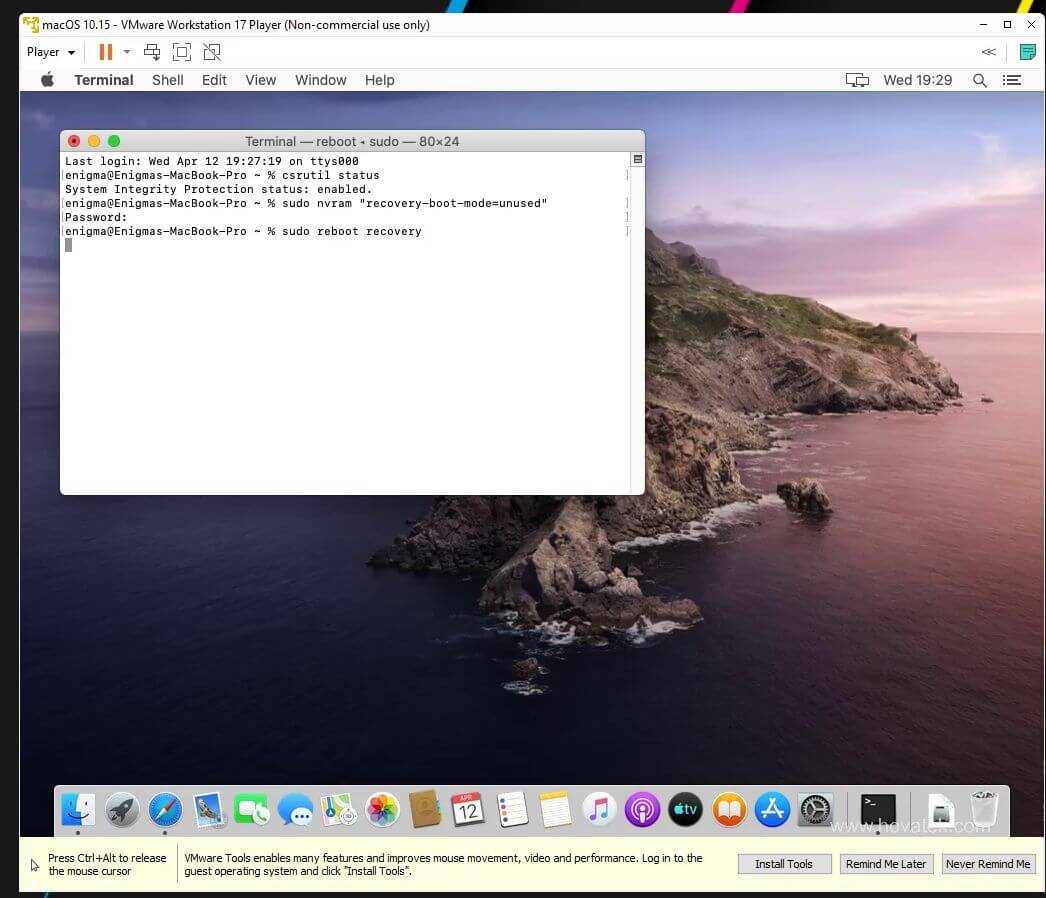Open System Preferences from the Dock
This screenshot has height=898, width=1046.
pyautogui.click(x=815, y=810)
